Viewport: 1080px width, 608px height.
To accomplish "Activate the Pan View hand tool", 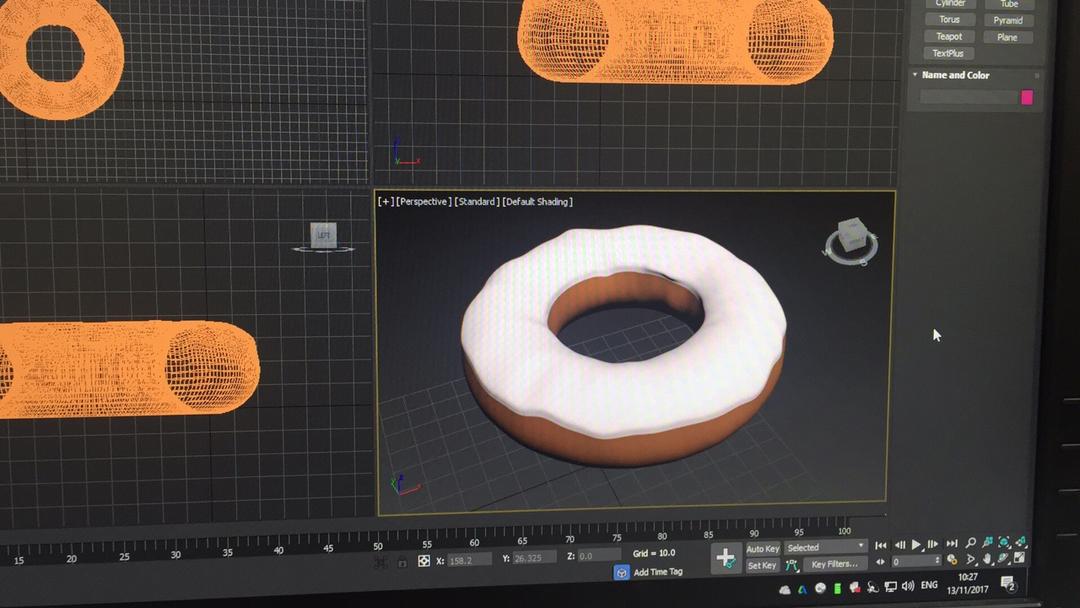I will tap(987, 559).
